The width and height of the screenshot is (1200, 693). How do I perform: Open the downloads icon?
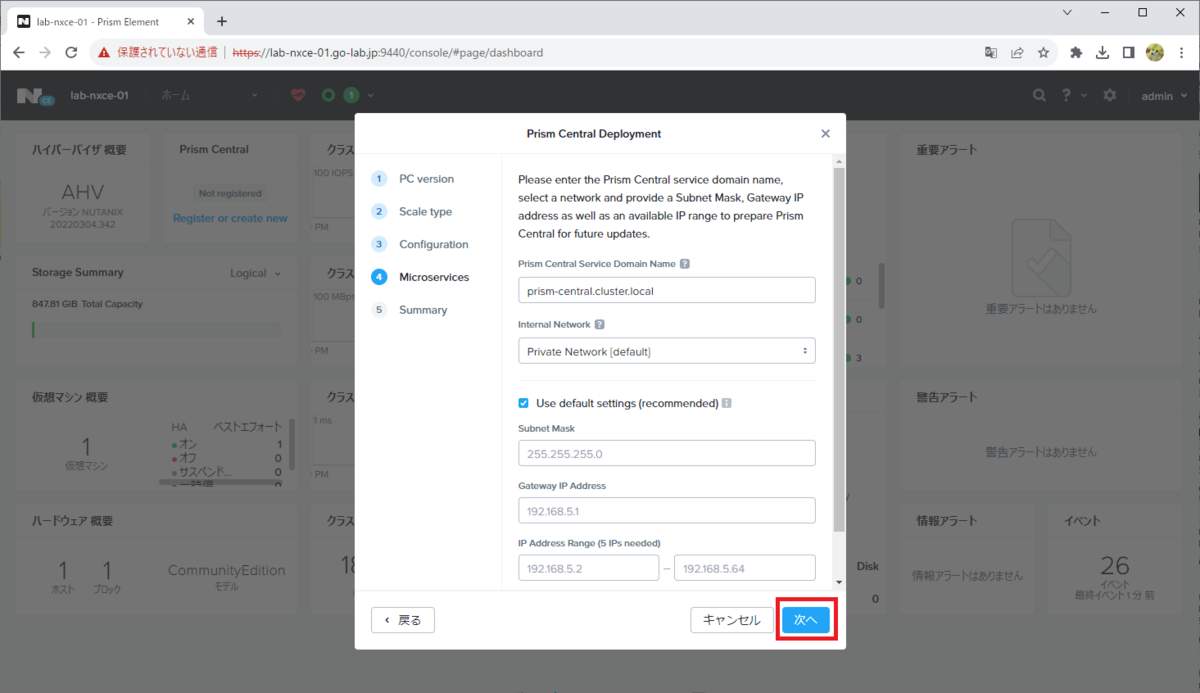(1102, 52)
